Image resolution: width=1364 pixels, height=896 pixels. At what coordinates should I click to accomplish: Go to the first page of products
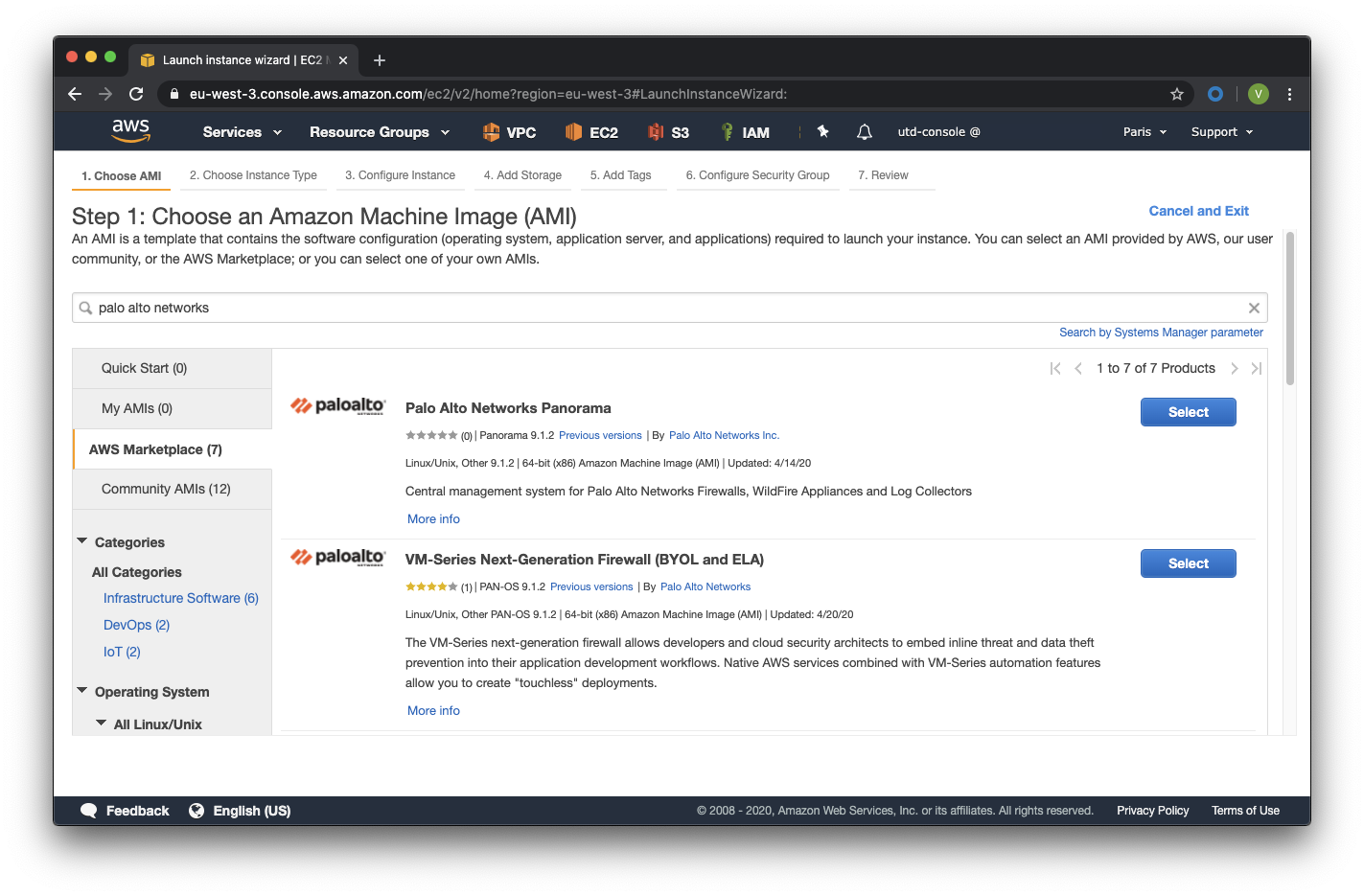point(1055,369)
